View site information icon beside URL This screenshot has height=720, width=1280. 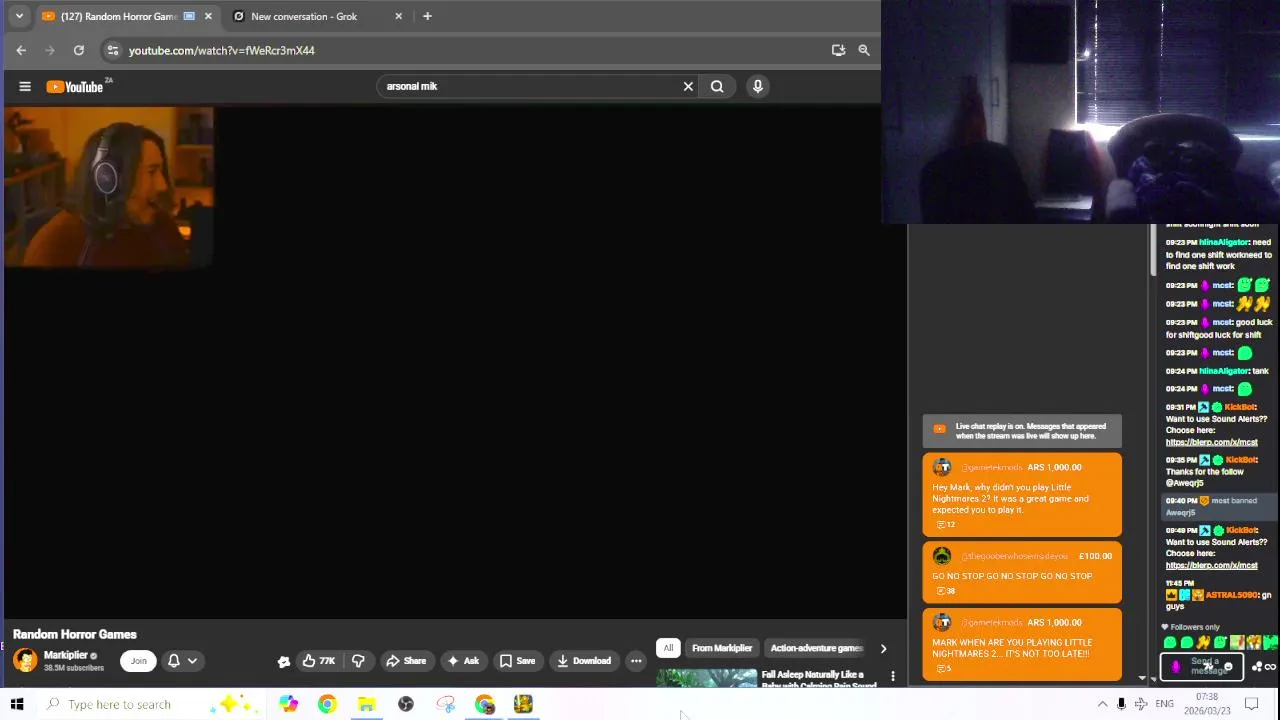pos(113,50)
